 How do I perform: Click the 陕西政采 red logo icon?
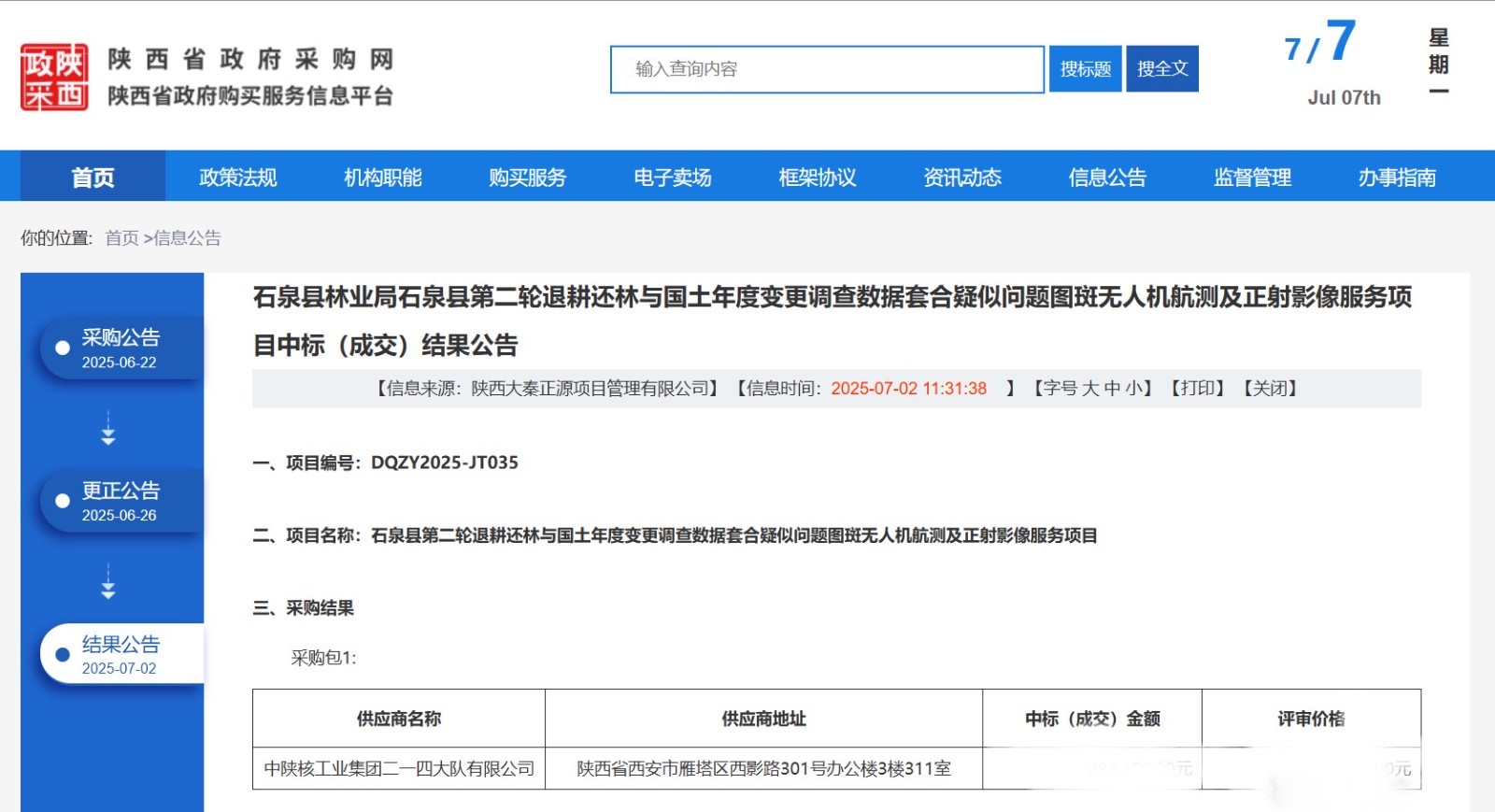(x=54, y=77)
